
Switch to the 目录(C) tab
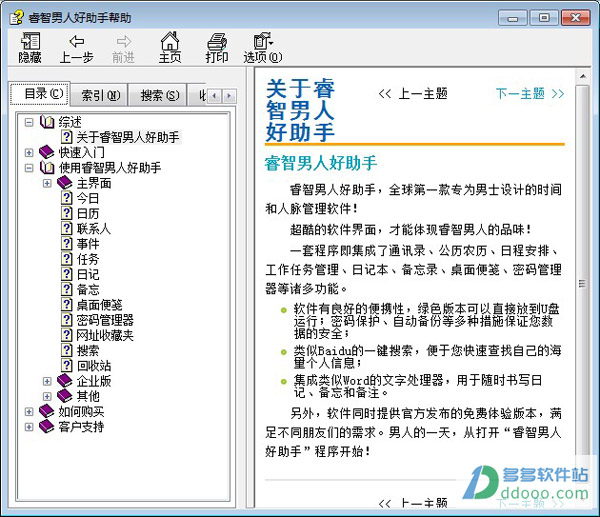pos(40,93)
